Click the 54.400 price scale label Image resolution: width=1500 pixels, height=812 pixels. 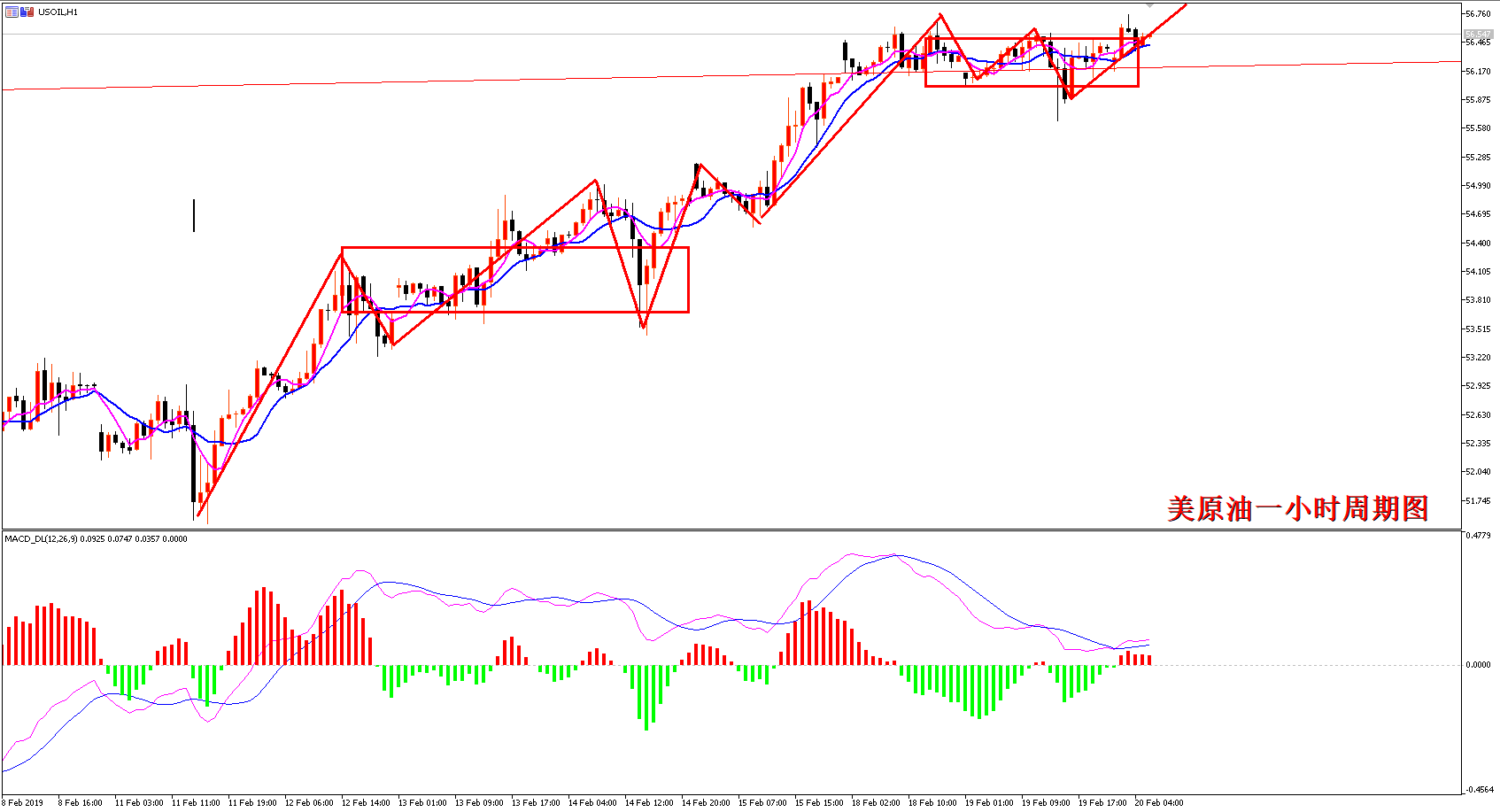pyautogui.click(x=1478, y=243)
